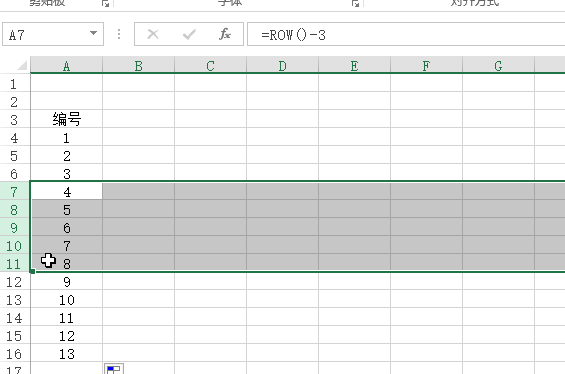Click cell A5 with value 2
The width and height of the screenshot is (565, 374).
click(67, 155)
